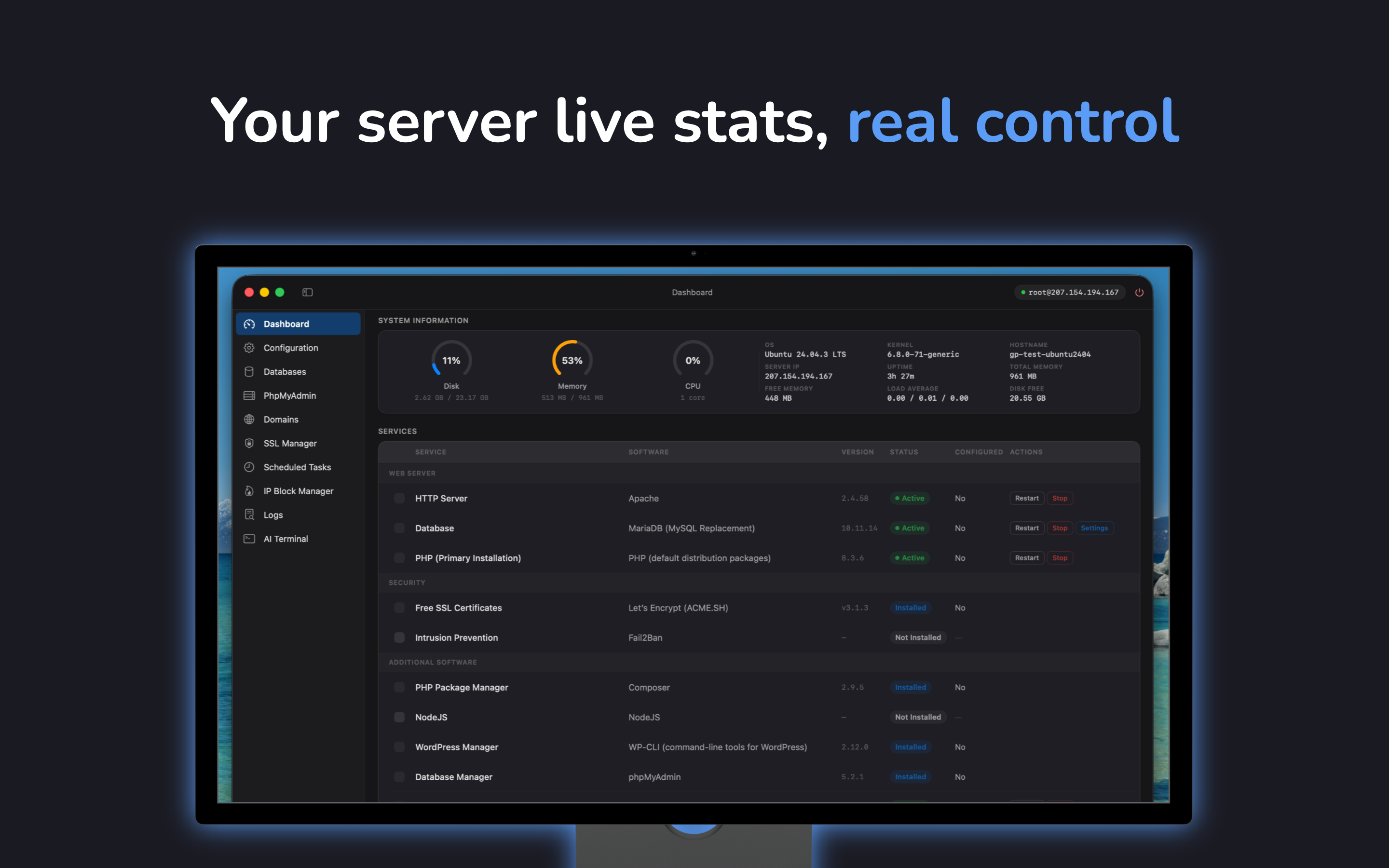Click the Databases cylinder icon in the sidebar
This screenshot has width=1389, height=868.
pos(249,371)
